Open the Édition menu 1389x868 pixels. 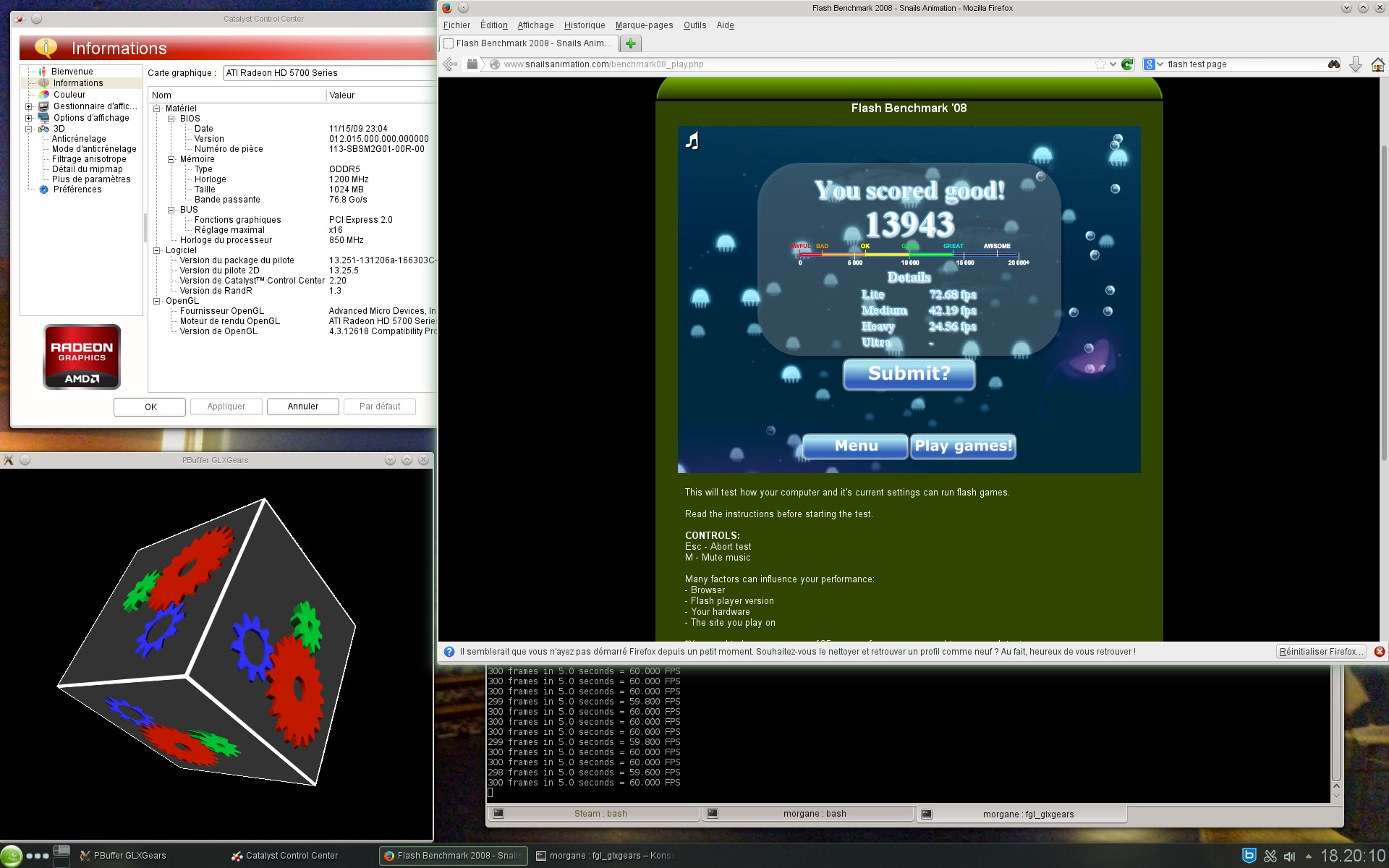pos(494,25)
